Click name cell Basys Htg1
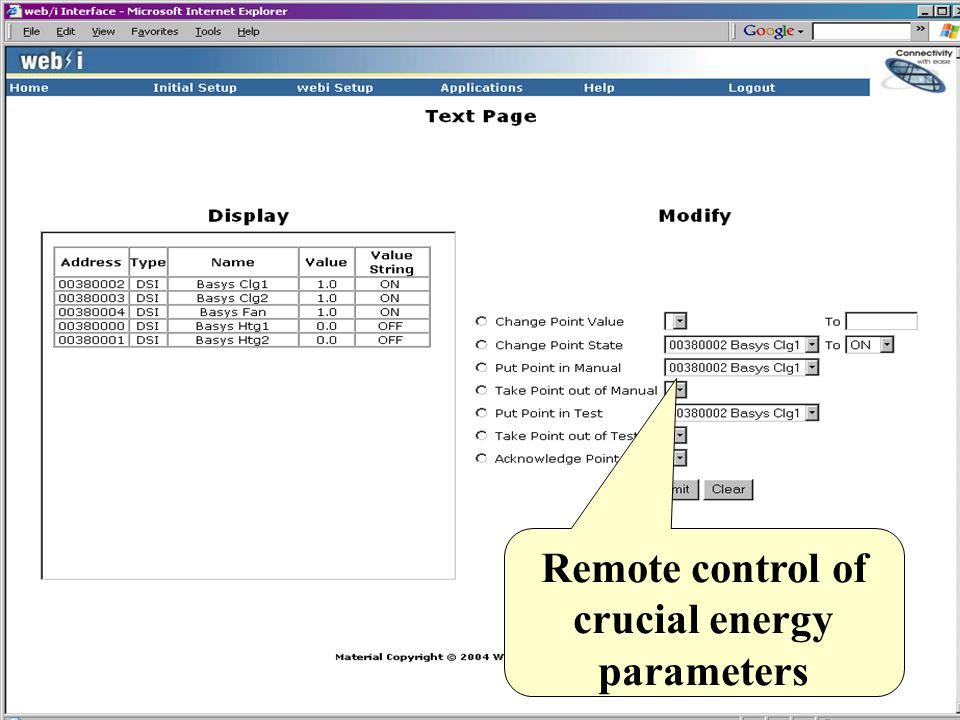Screen dimensions: 960x720 pyautogui.click(x=233, y=326)
